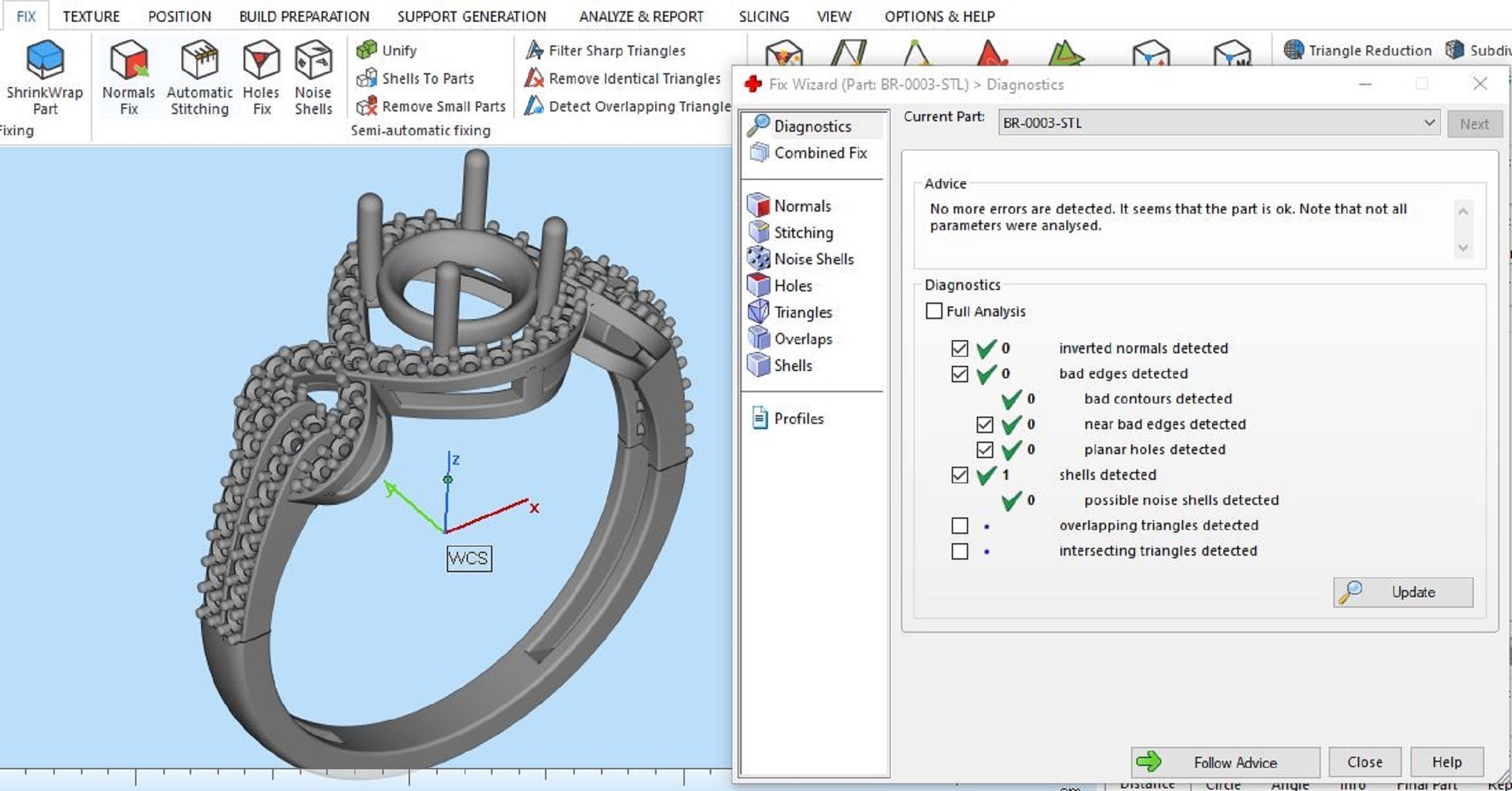Open the Diagnostics page in Fix Wizard
Viewport: 1512px width, 791px height.
click(x=812, y=126)
